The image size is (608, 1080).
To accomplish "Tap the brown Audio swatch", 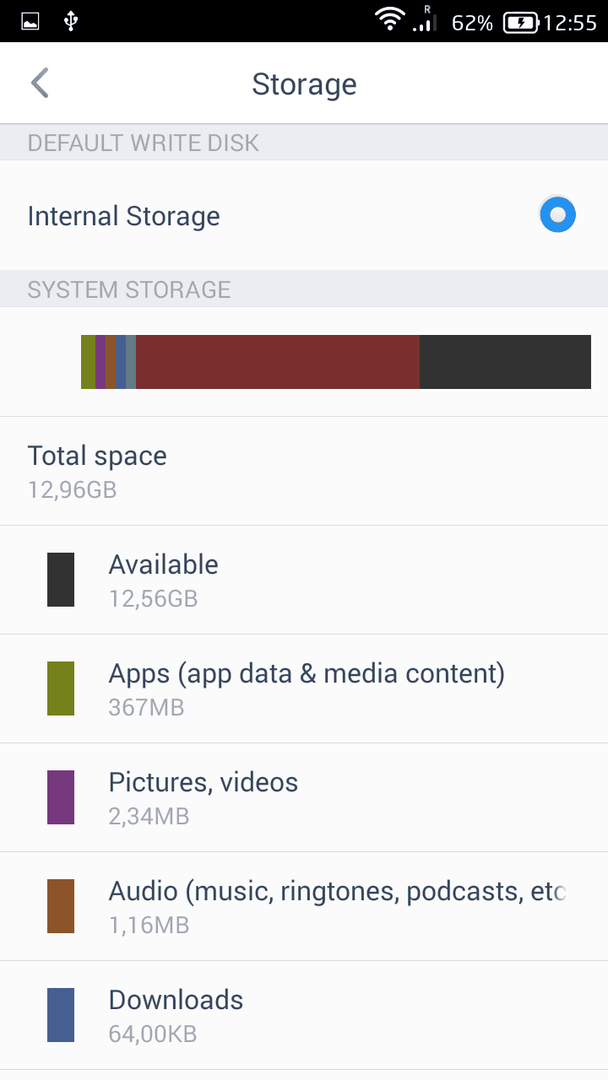I will (x=61, y=906).
